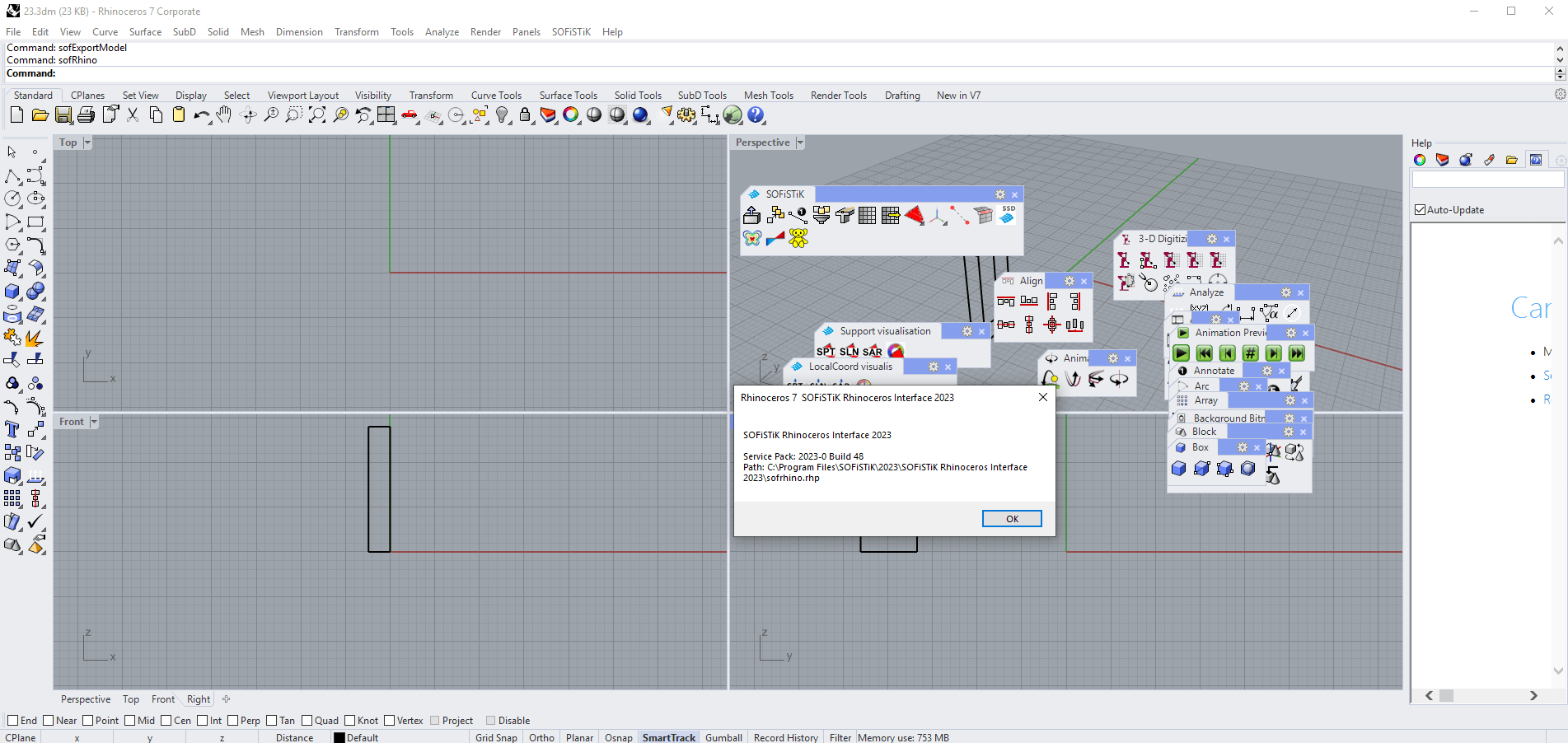Toggle Osnap in status bar
This screenshot has height=743, width=1568.
619,737
